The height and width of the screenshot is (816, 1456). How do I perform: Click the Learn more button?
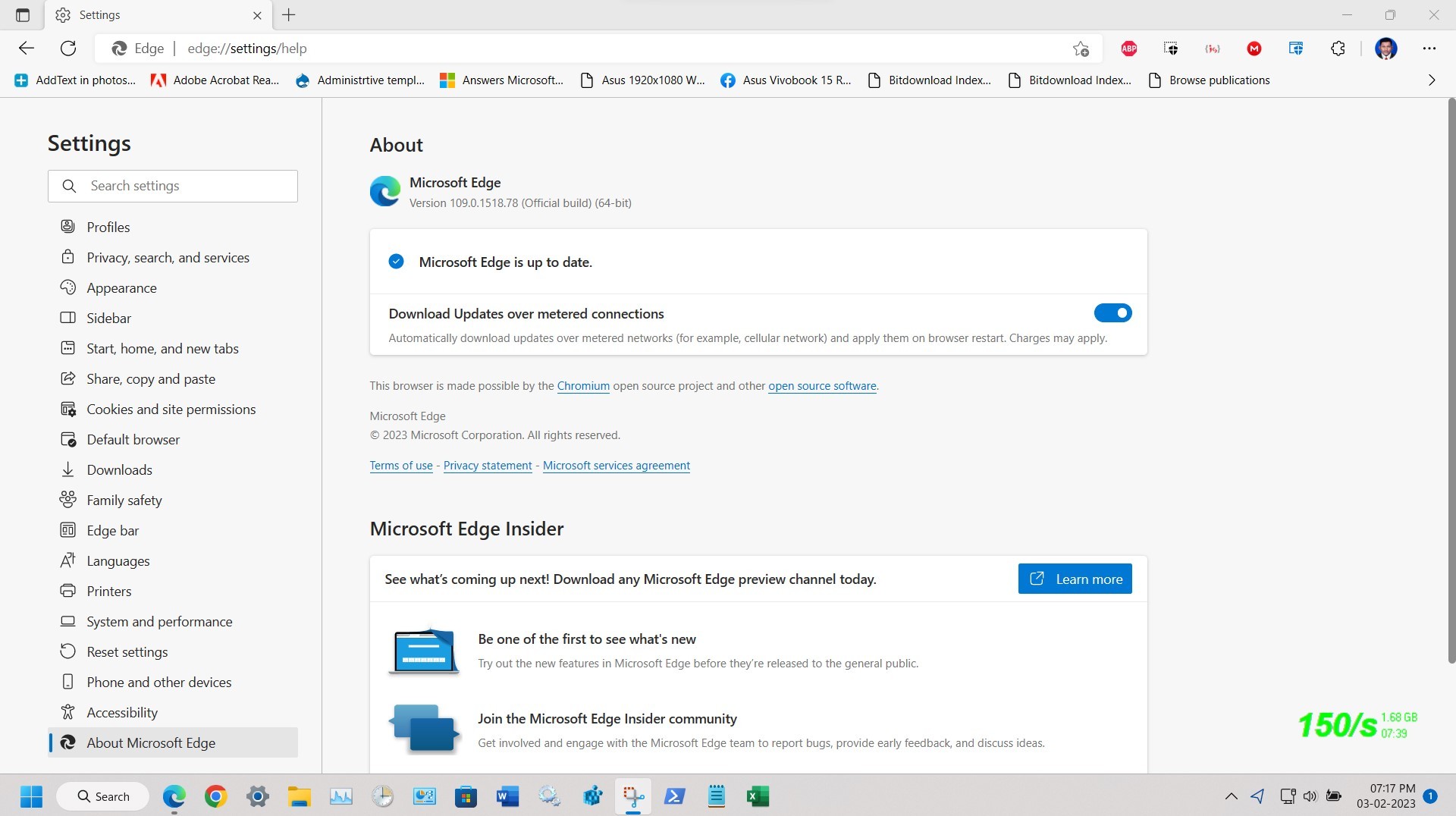1075,579
